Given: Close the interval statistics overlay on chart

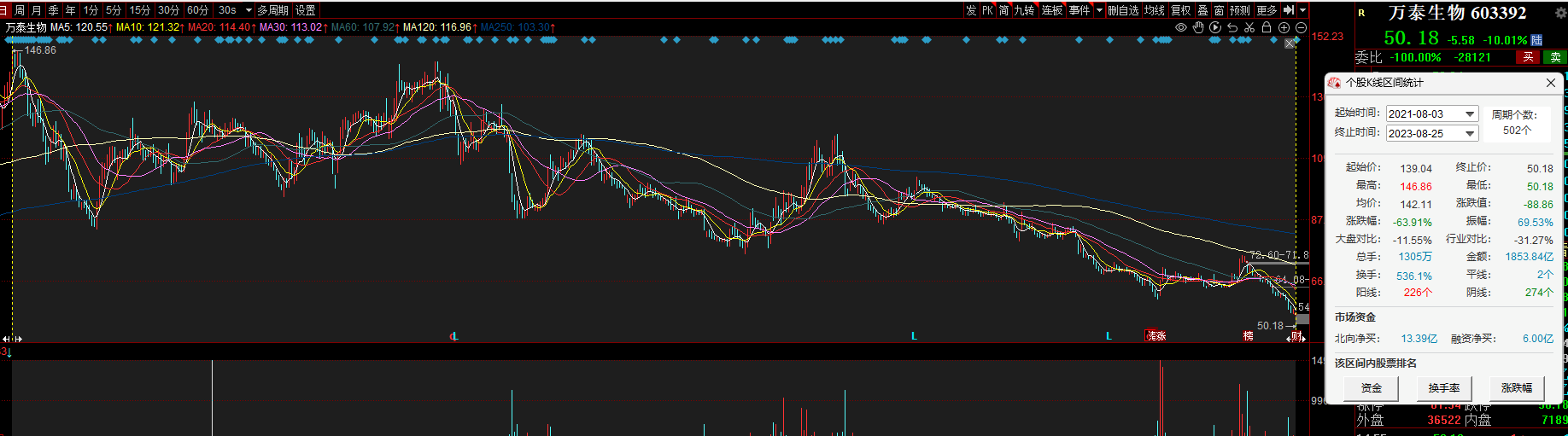Looking at the screenshot, I should click(x=1290, y=44).
